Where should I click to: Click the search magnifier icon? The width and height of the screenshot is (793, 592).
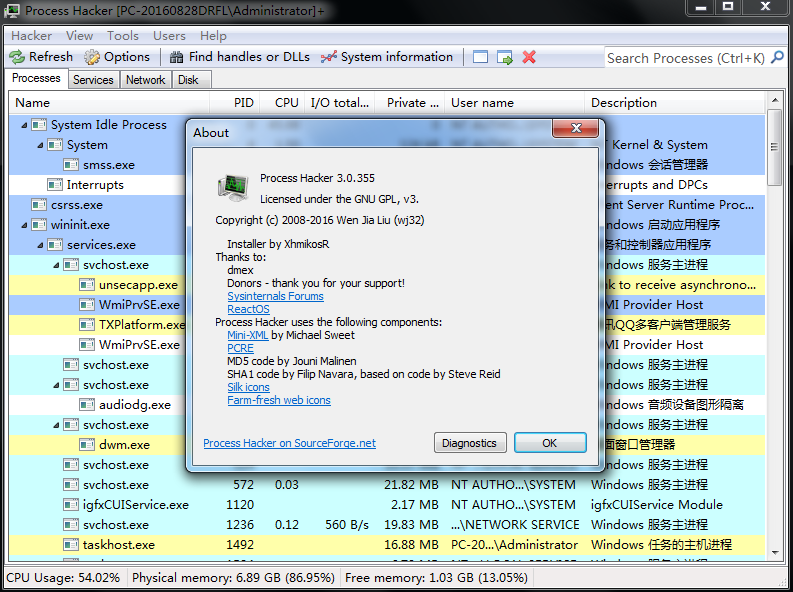tap(777, 57)
